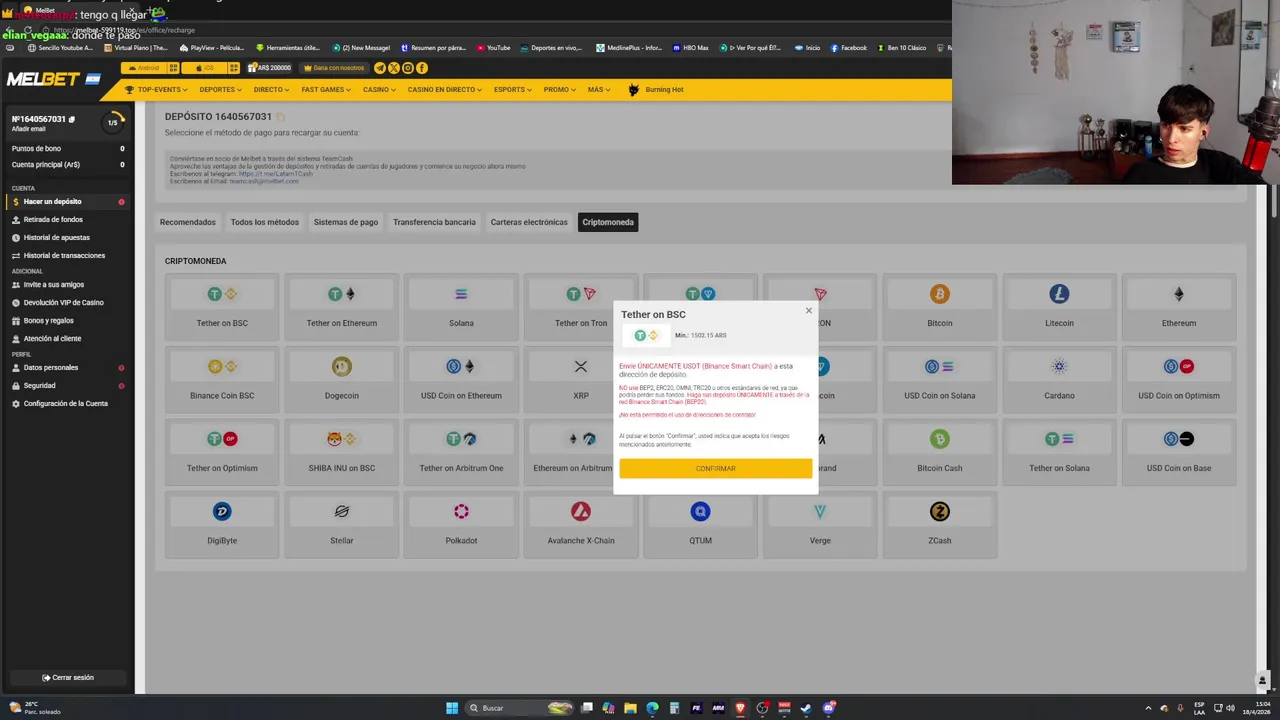Pick QTUM deposit tile

click(700, 523)
